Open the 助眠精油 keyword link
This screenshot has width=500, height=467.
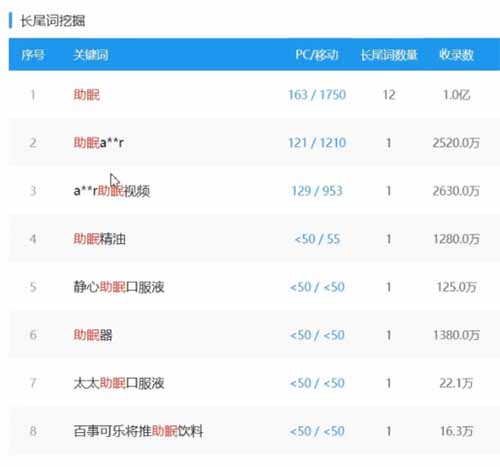(99, 239)
